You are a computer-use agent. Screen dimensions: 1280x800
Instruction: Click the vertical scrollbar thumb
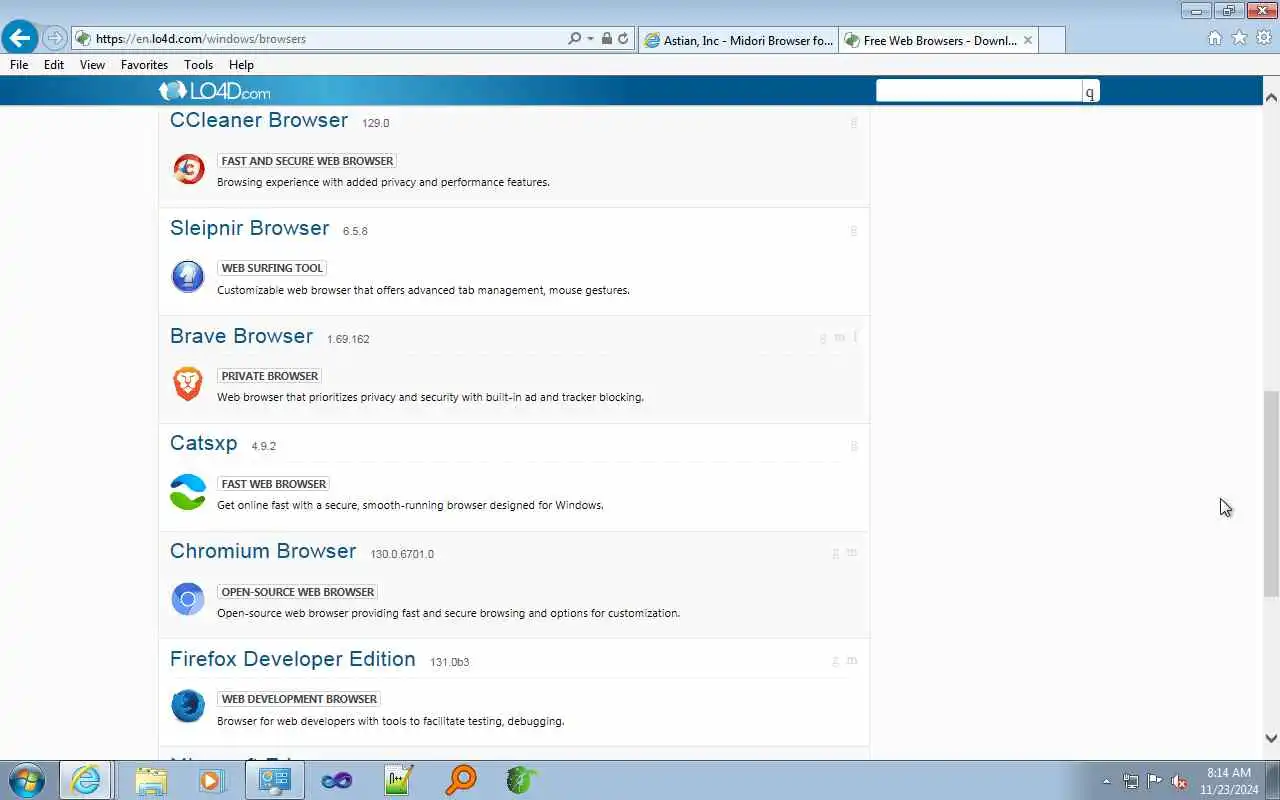pyautogui.click(x=1271, y=494)
